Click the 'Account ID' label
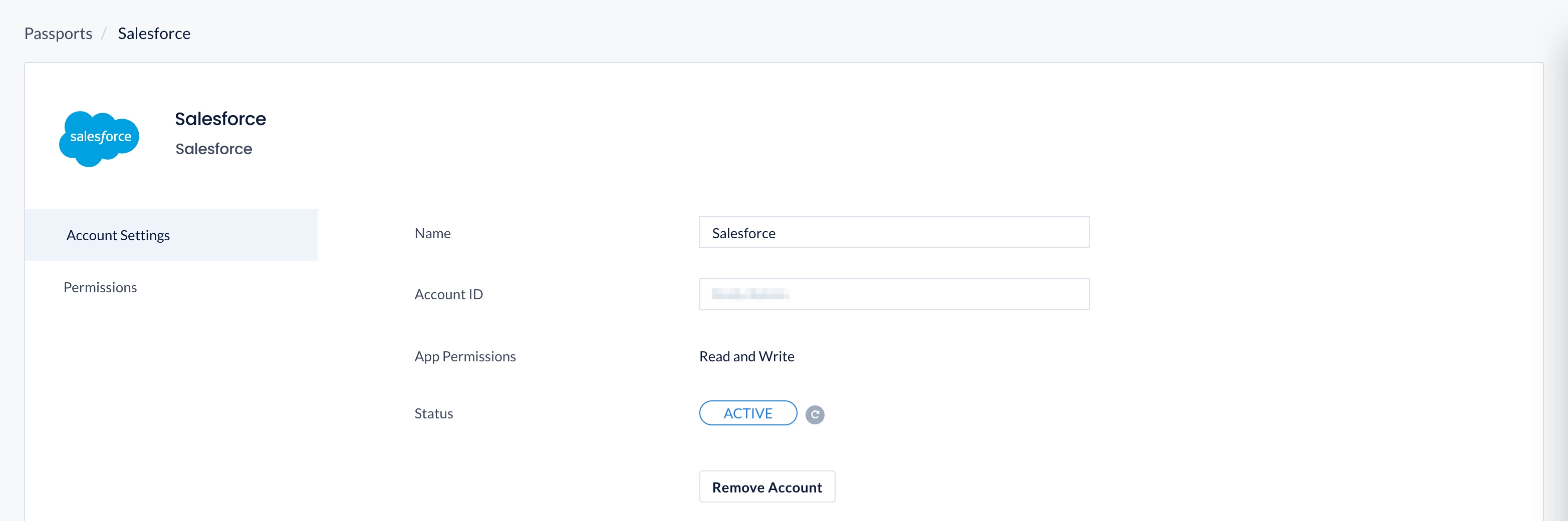 click(449, 294)
